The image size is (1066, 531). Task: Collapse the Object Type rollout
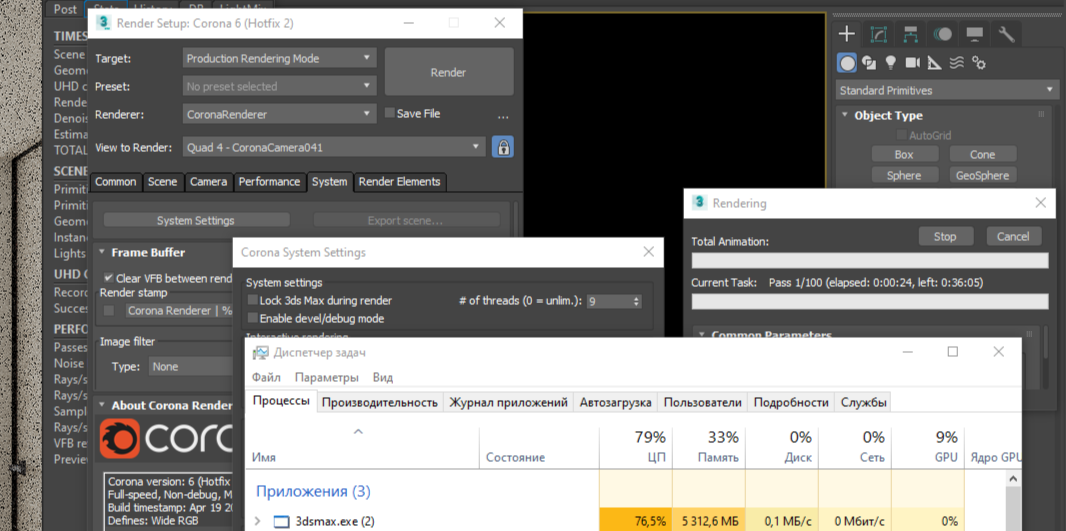pos(845,116)
